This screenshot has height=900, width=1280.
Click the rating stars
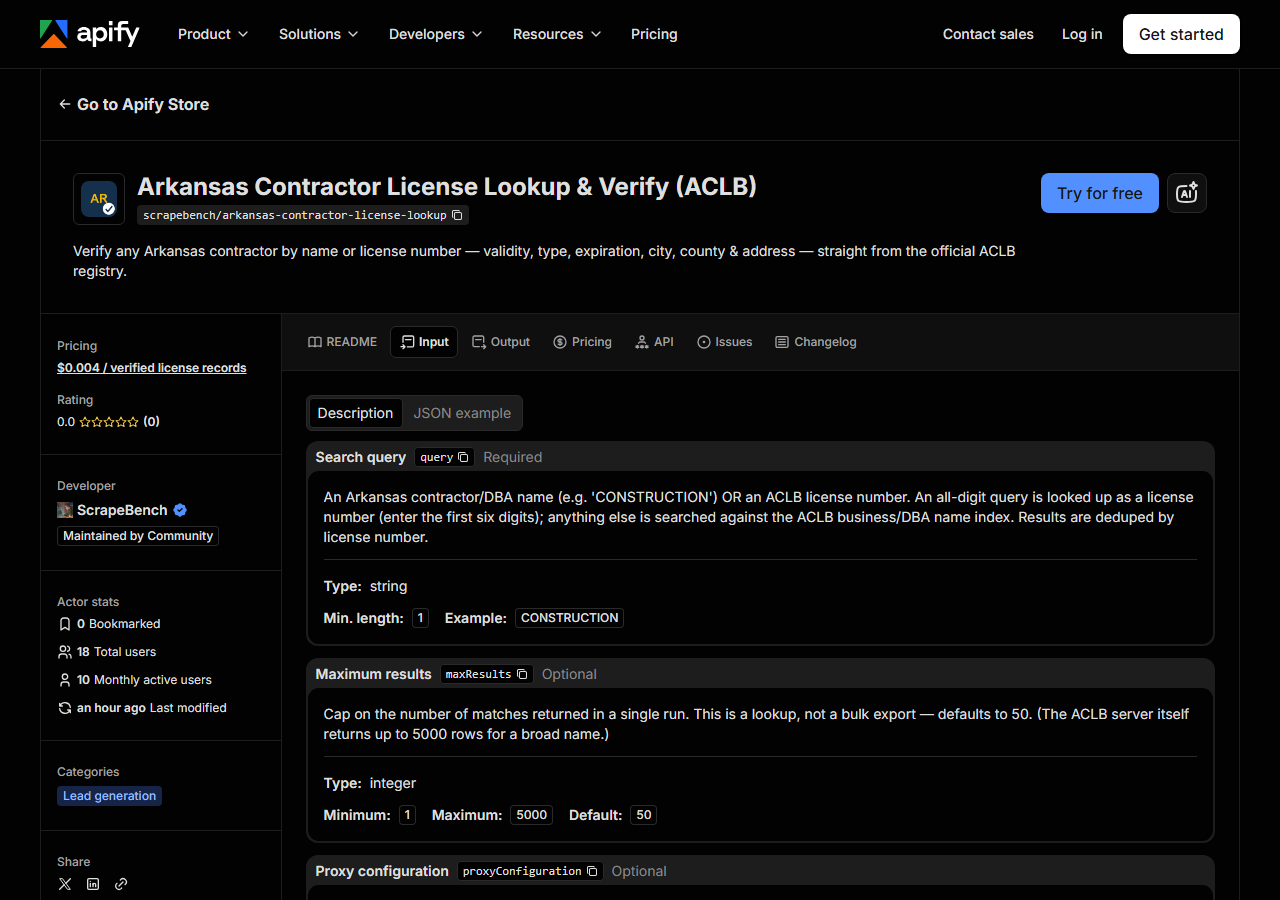tap(109, 422)
